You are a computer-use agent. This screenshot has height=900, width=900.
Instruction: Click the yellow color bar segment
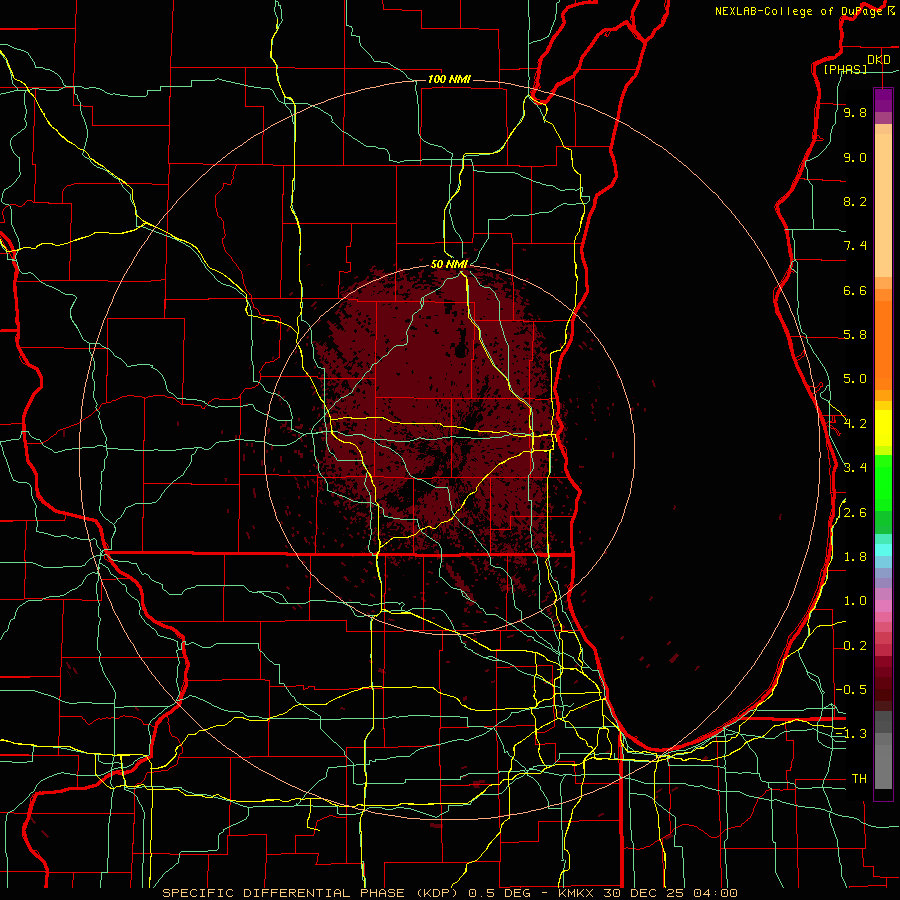(883, 428)
